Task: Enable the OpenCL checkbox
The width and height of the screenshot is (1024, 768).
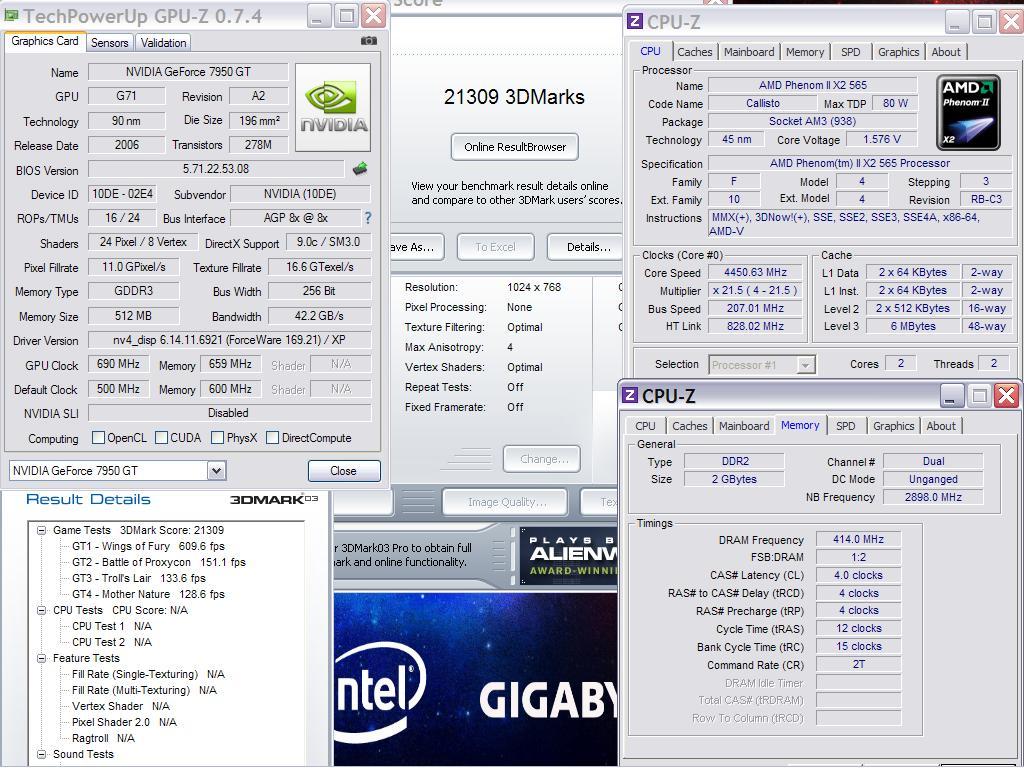Action: point(99,438)
